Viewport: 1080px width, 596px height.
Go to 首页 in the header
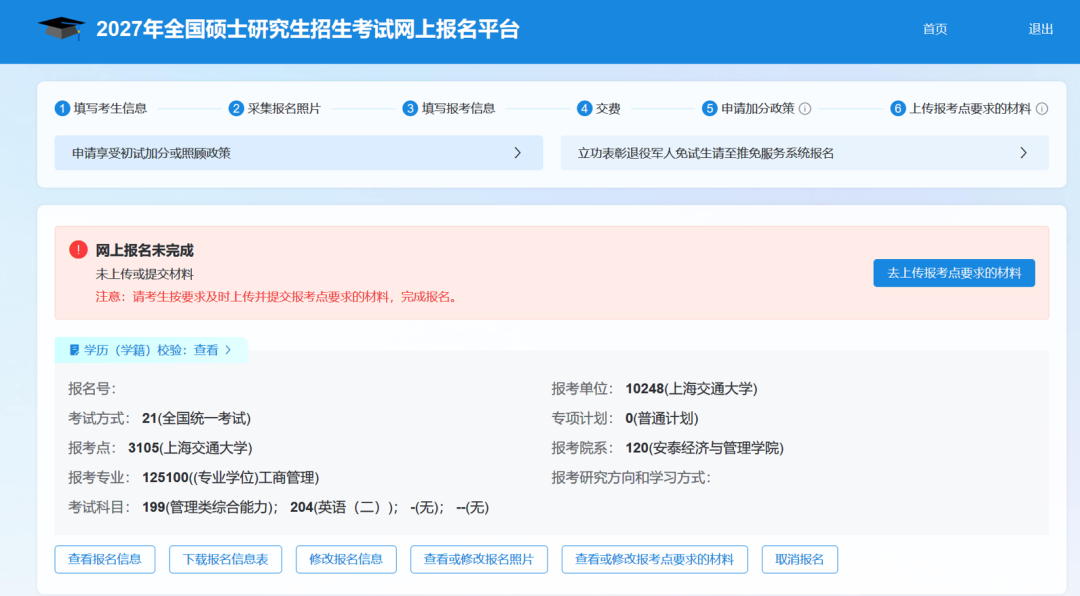click(935, 29)
